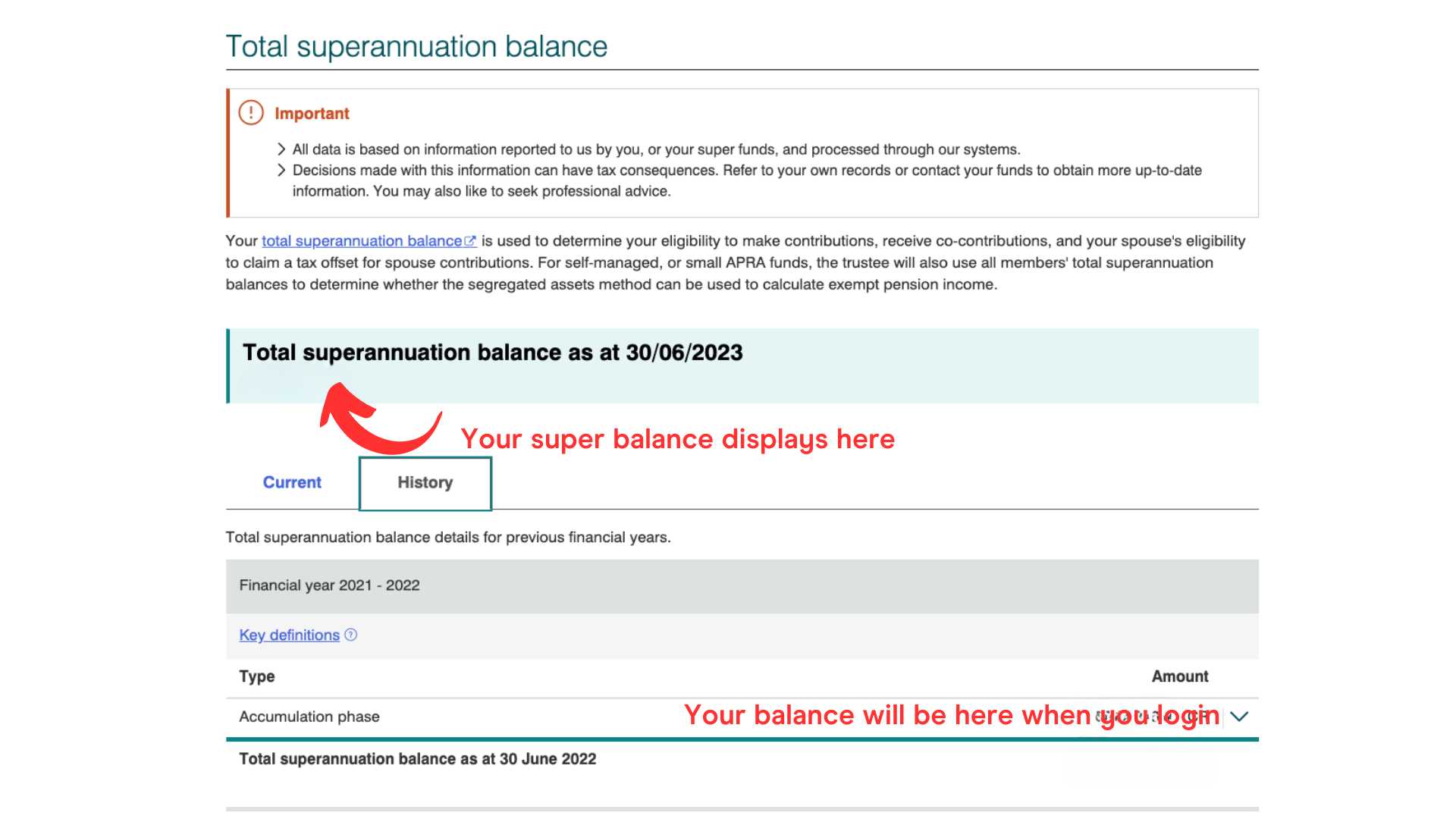Click the Important exclamation warning icon

click(251, 113)
